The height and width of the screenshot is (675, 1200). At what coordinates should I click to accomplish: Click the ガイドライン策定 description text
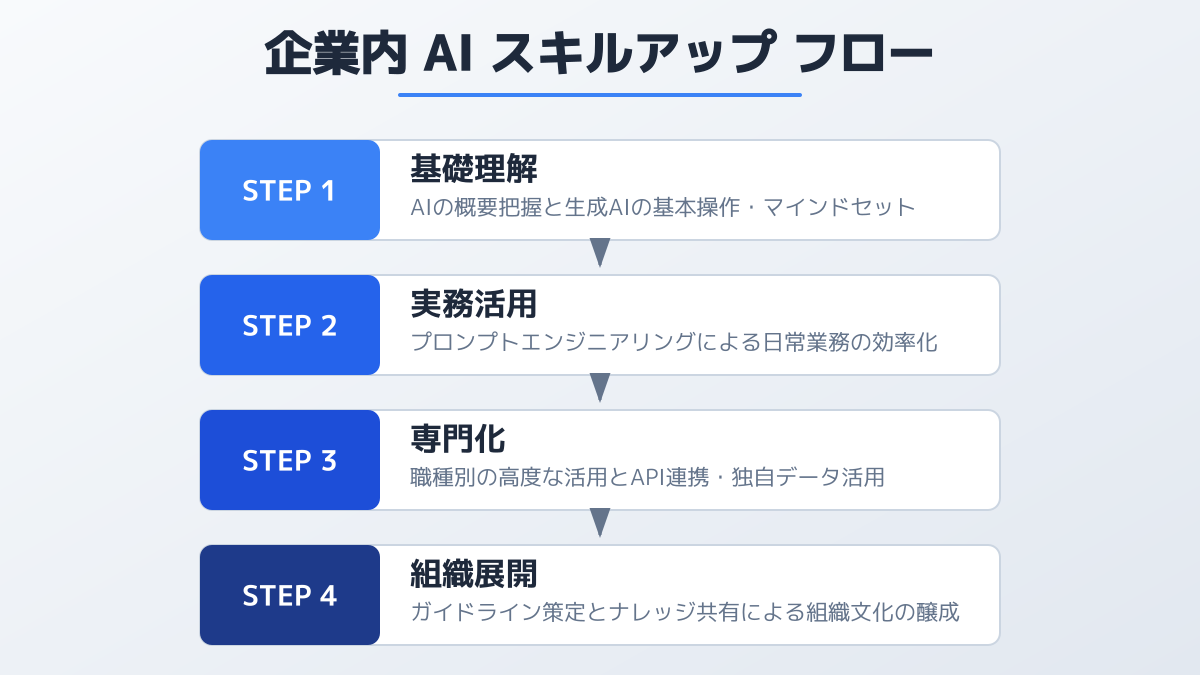[685, 613]
